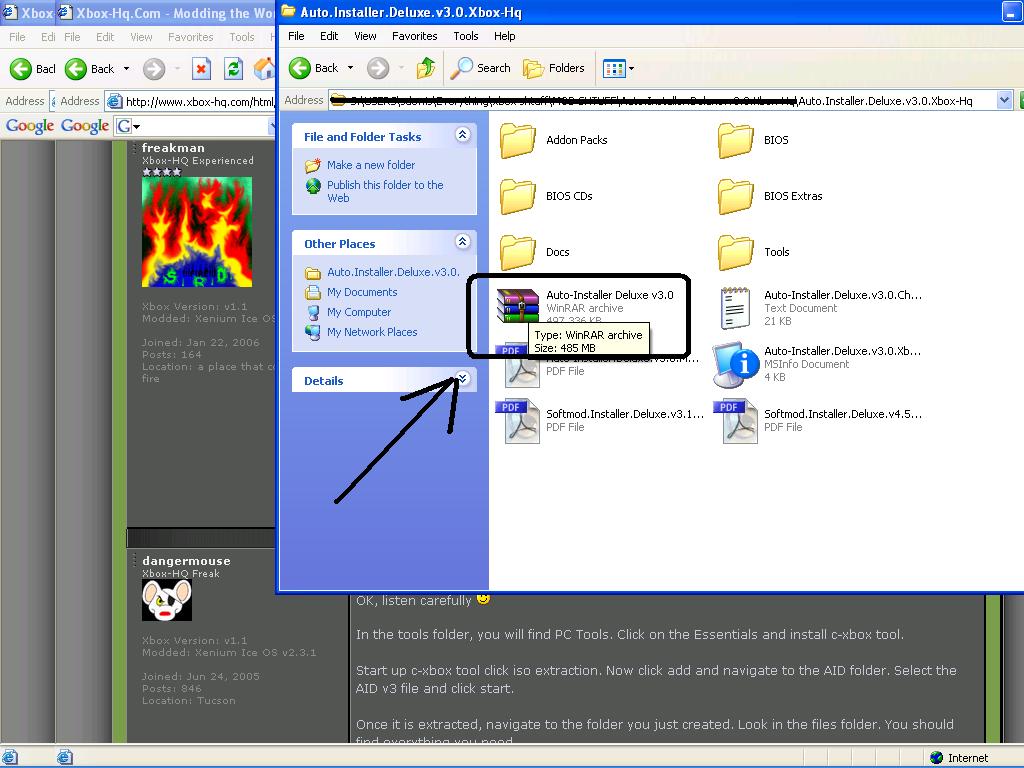Open the Tools folder icon
Image resolution: width=1024 pixels, height=768 pixels.
pos(736,252)
